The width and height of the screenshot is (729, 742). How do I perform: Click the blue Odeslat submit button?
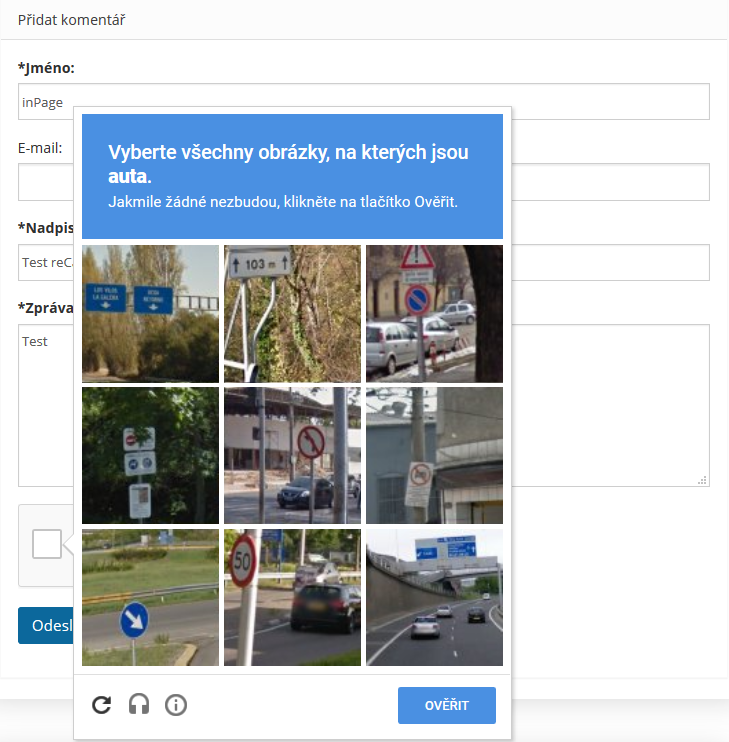coord(46,625)
